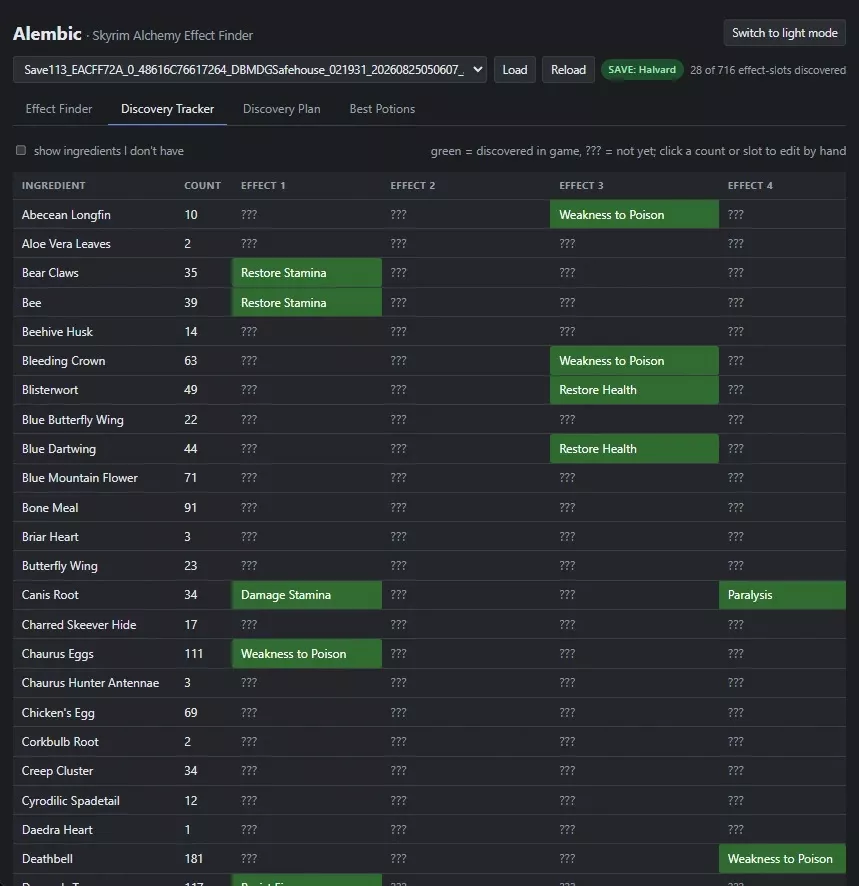
Task: Click the EFFECT 2 column header
Action: tap(413, 185)
